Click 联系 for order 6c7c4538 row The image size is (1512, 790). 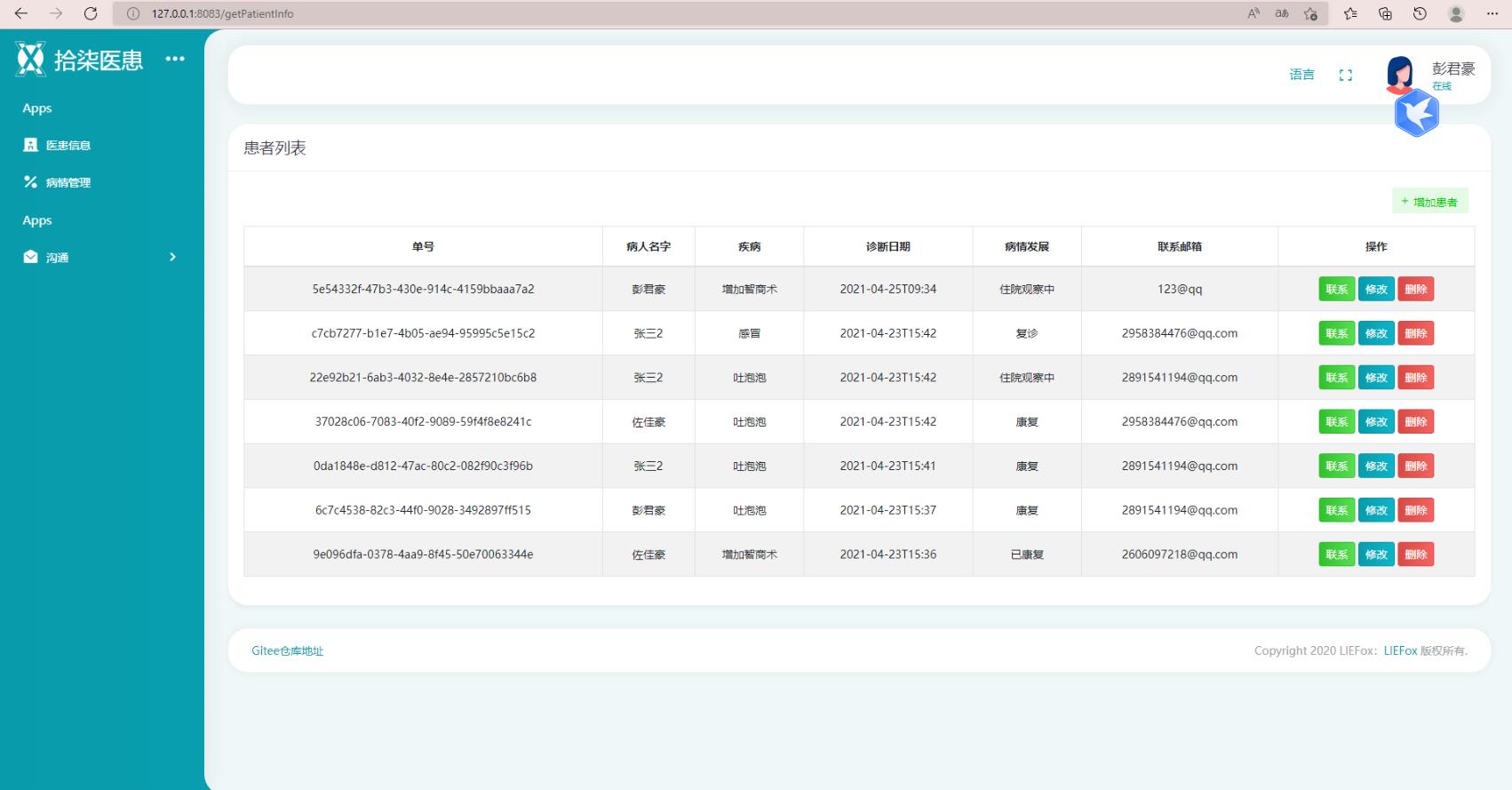click(x=1336, y=510)
